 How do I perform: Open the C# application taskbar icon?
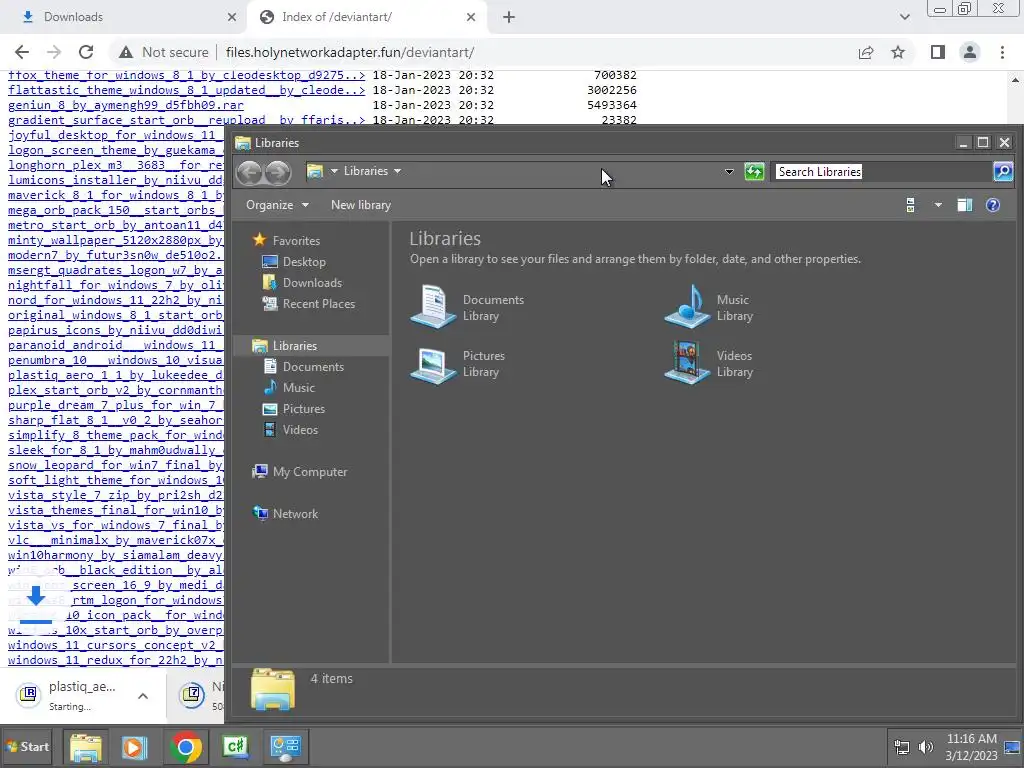coord(235,747)
